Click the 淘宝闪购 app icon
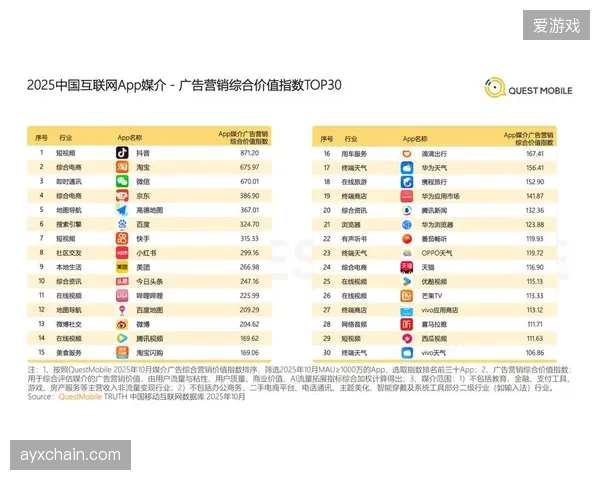Image resolution: width=600 pixels, height=480 pixels. (x=122, y=353)
